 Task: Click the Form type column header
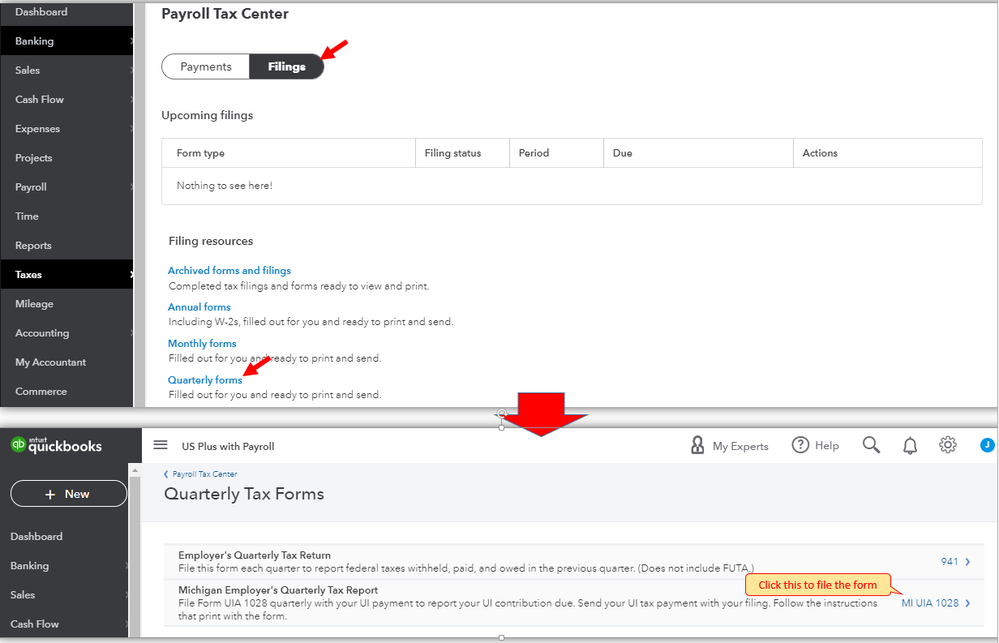[289, 153]
